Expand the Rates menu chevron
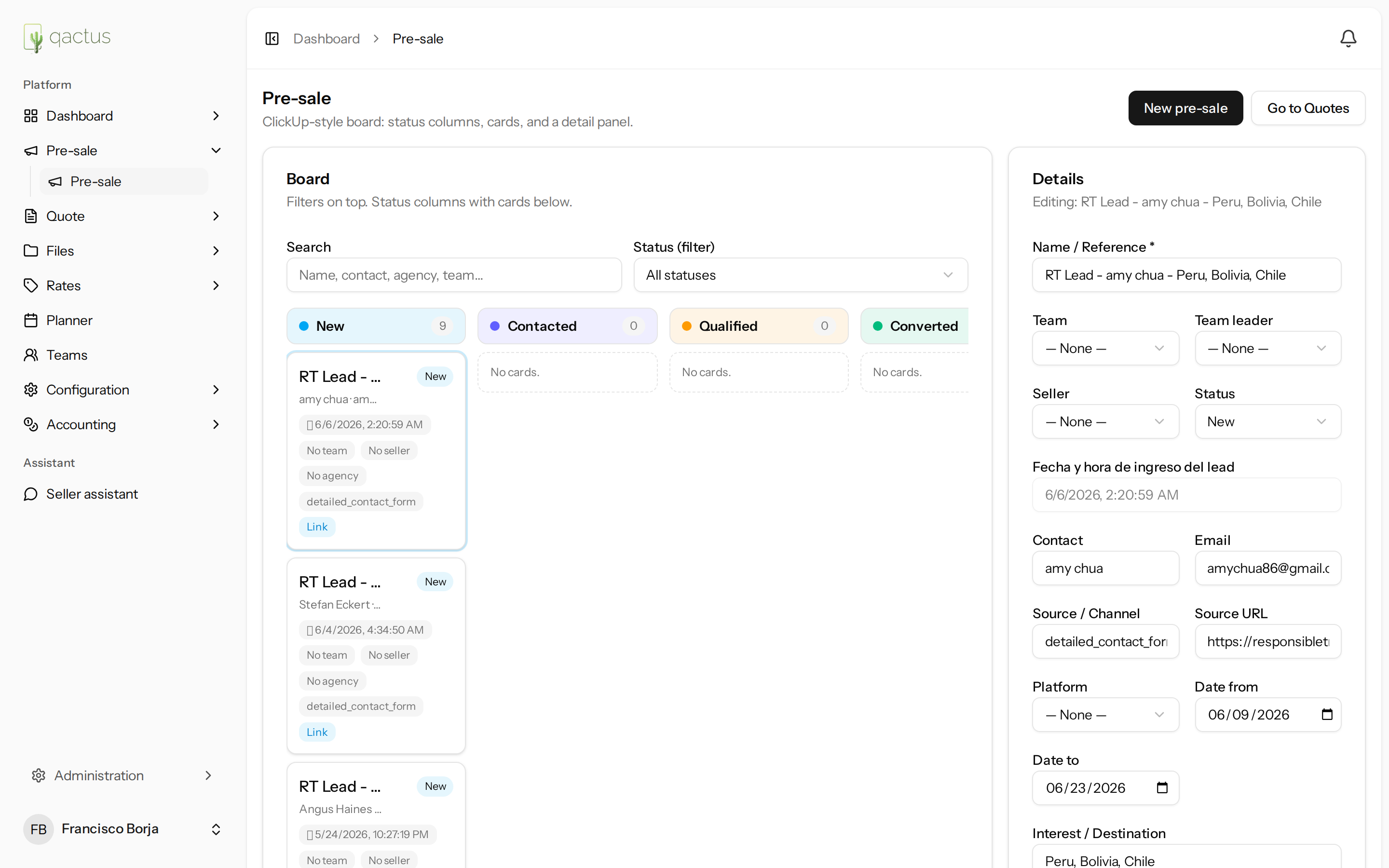This screenshot has height=868, width=1389. pyautogui.click(x=216, y=285)
